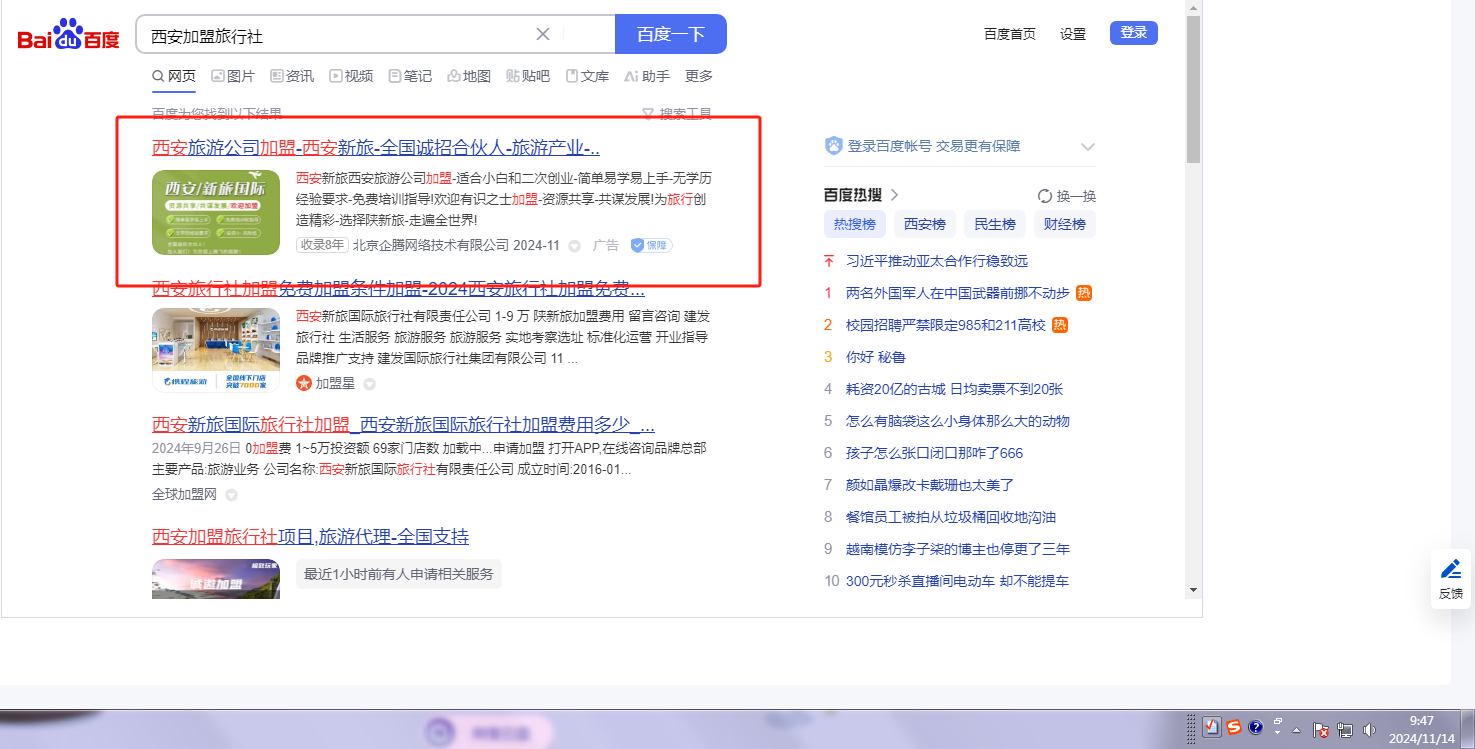The width and height of the screenshot is (1475, 749).
Task: Click the 保障 shield badge on the first result
Action: 651,245
